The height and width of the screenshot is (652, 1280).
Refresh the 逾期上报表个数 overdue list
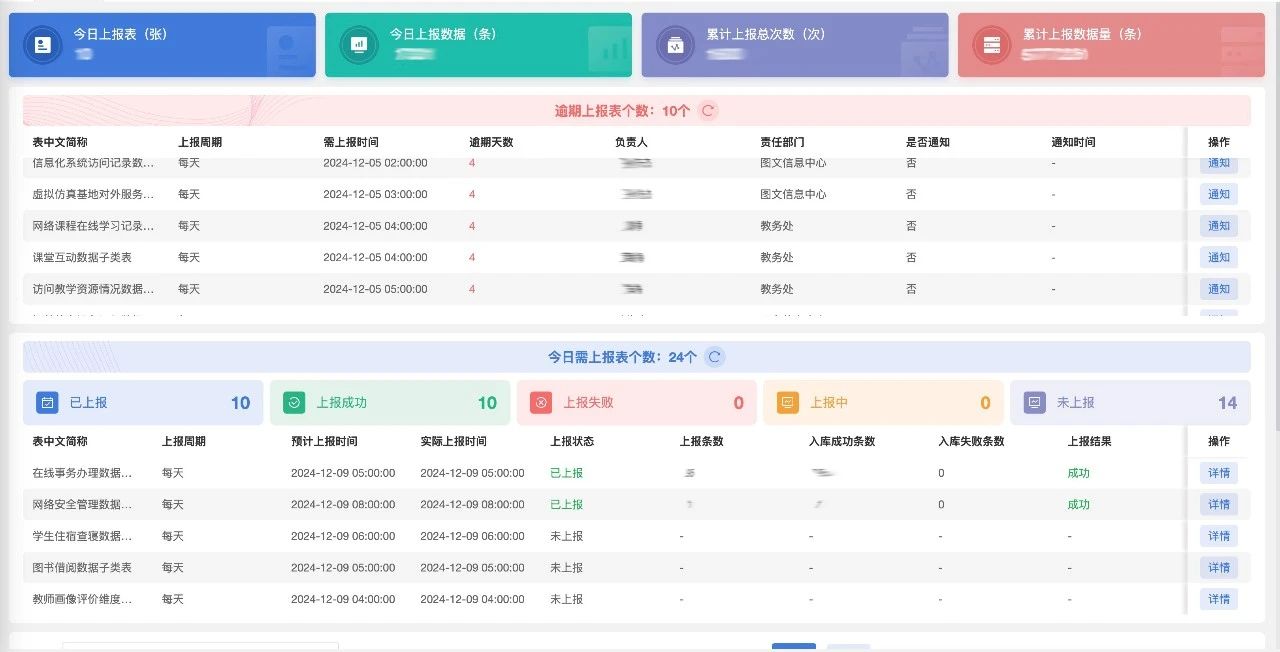coord(708,111)
